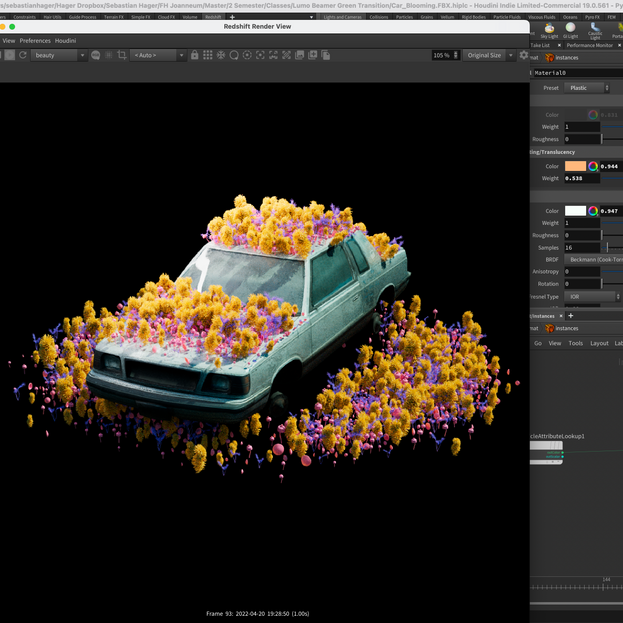Open translucency color picker wheel
Viewport: 623px width, 623px height.
coord(593,166)
